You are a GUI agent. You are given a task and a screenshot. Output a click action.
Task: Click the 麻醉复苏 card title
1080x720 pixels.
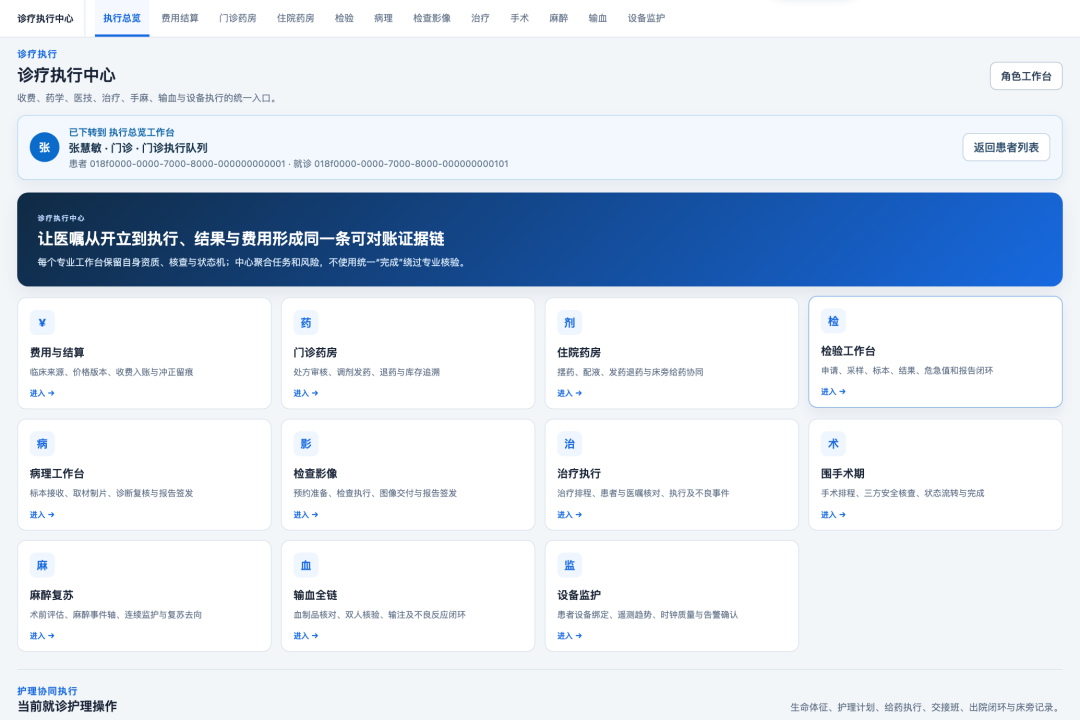(52, 595)
